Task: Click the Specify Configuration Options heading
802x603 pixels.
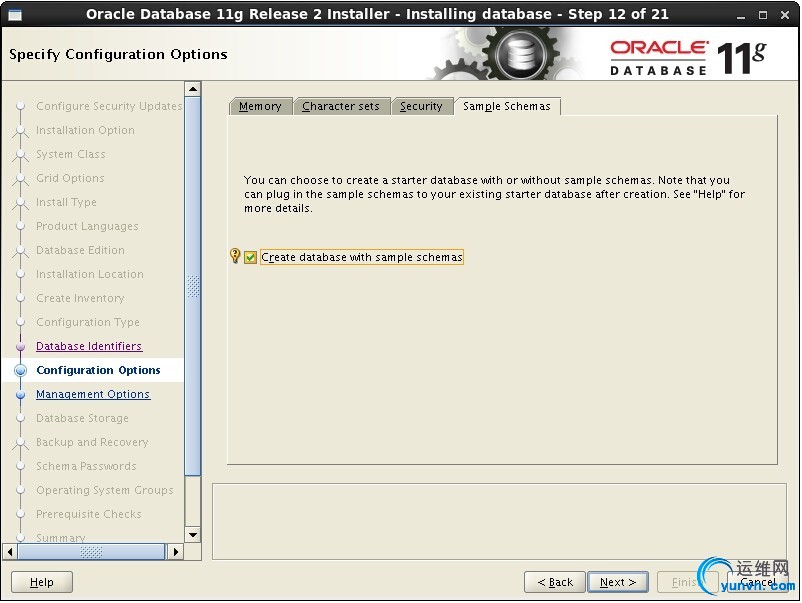Action: click(x=118, y=55)
